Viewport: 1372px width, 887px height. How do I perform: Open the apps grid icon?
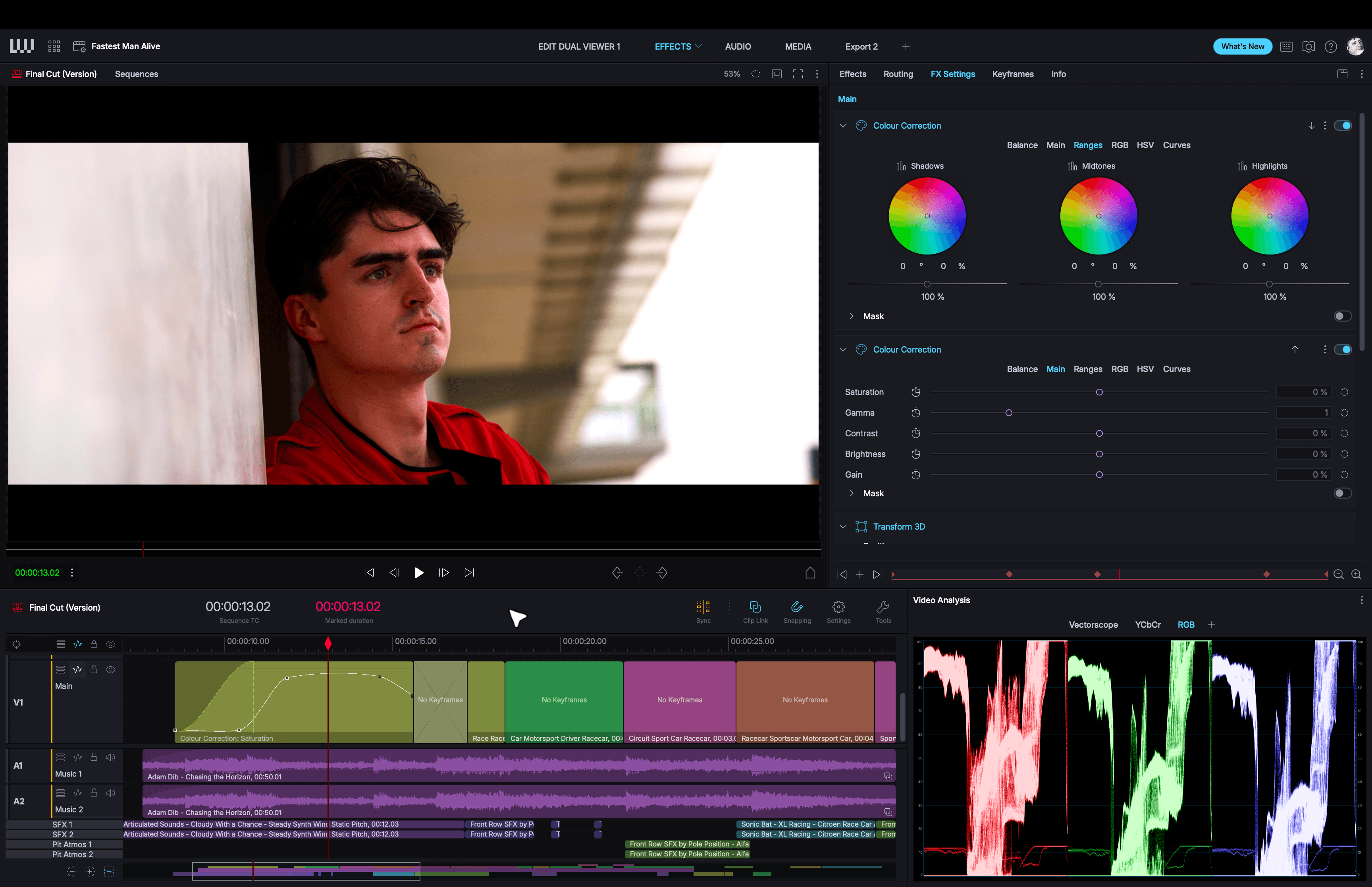click(x=54, y=47)
